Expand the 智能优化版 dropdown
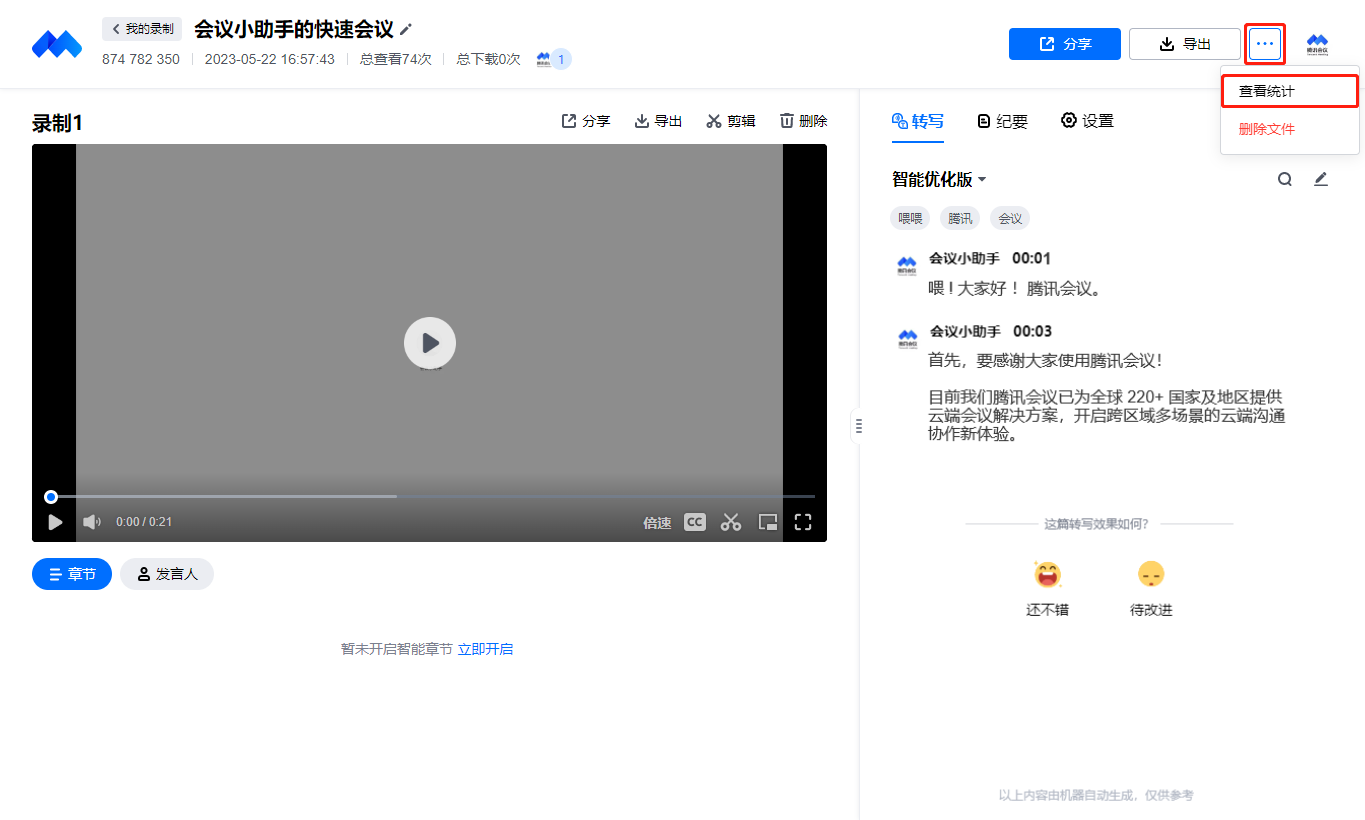This screenshot has width=1365, height=820. pos(940,179)
